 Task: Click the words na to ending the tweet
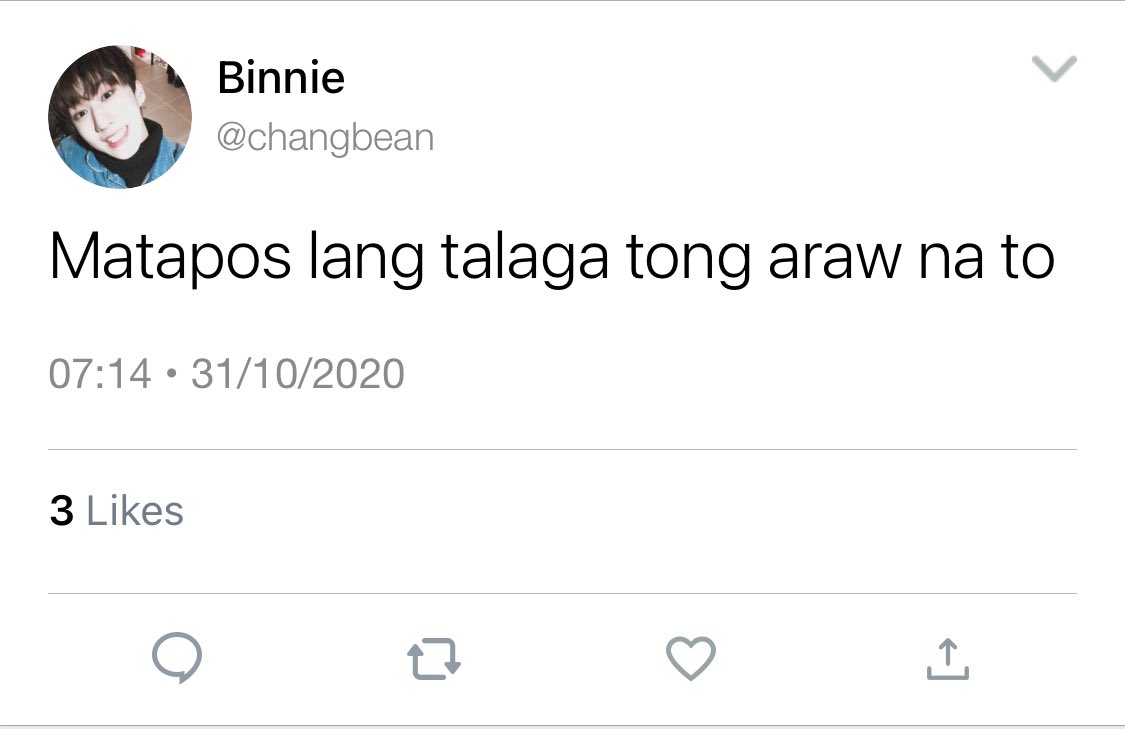point(987,258)
